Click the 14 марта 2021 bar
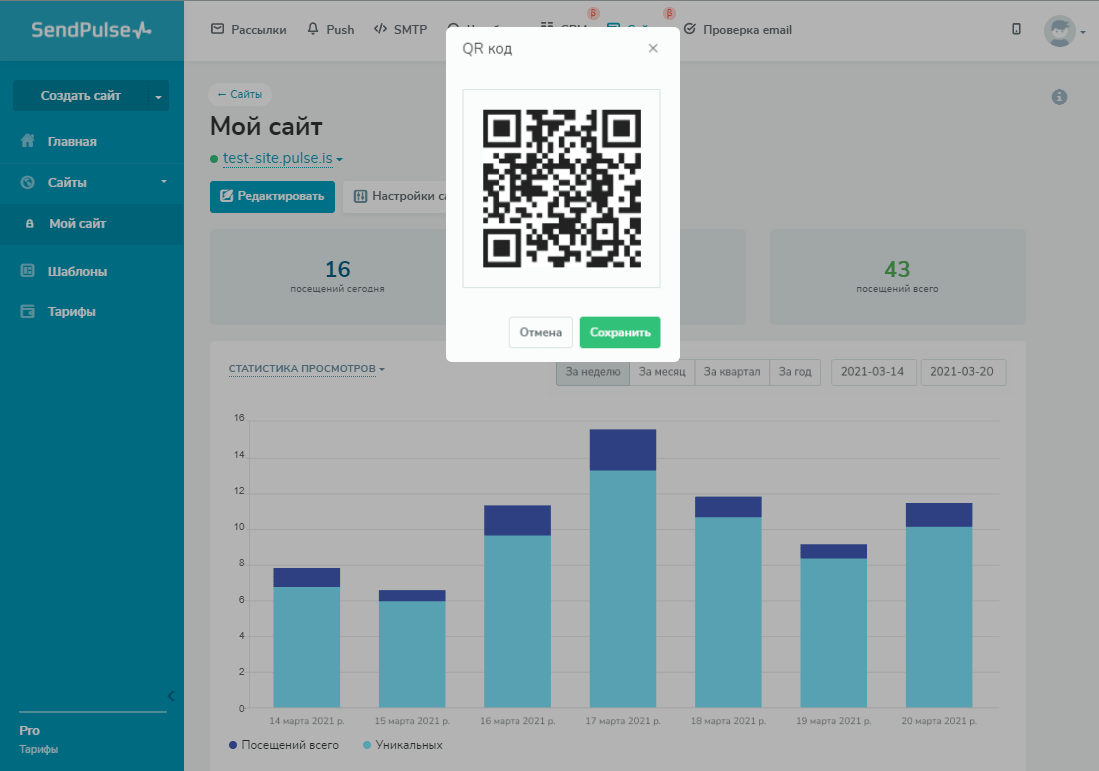The height and width of the screenshot is (771, 1099). click(x=306, y=638)
